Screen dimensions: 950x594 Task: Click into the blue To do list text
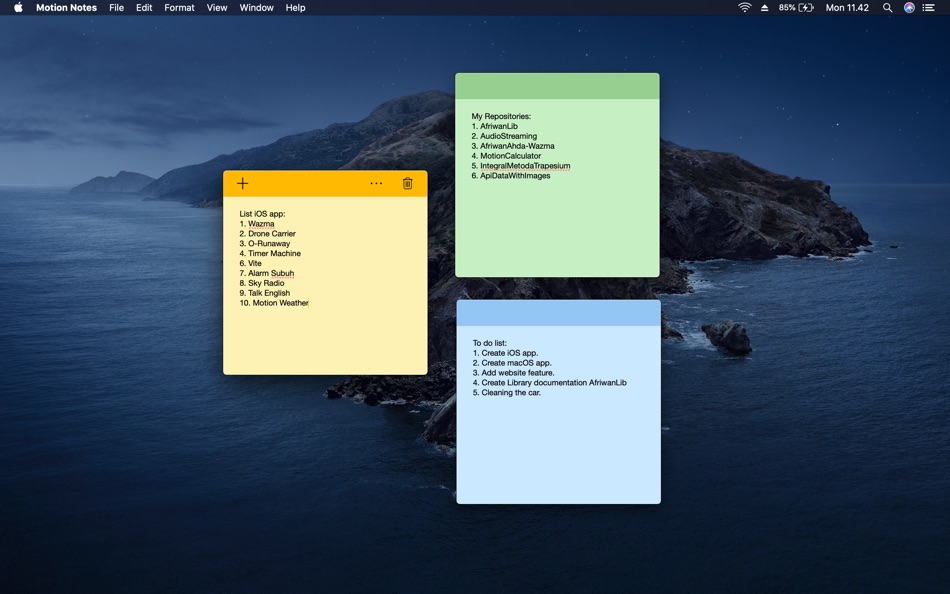(549, 368)
